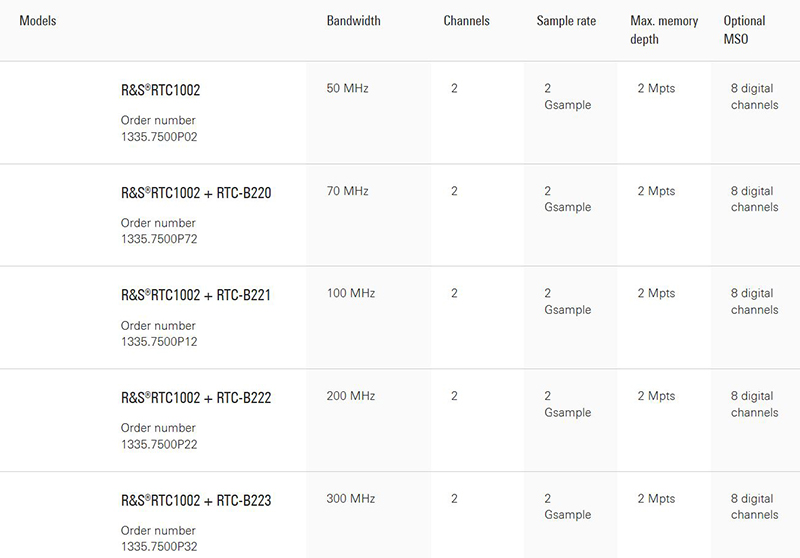
Task: Open the RTC1002 + RTC-B222 model
Action: (x=196, y=398)
